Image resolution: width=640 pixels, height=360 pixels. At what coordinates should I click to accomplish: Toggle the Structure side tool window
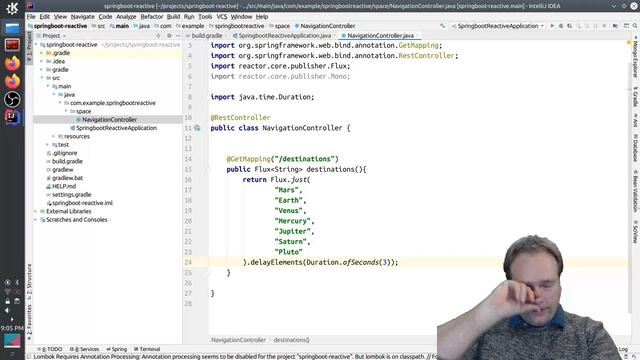pyautogui.click(x=29, y=282)
